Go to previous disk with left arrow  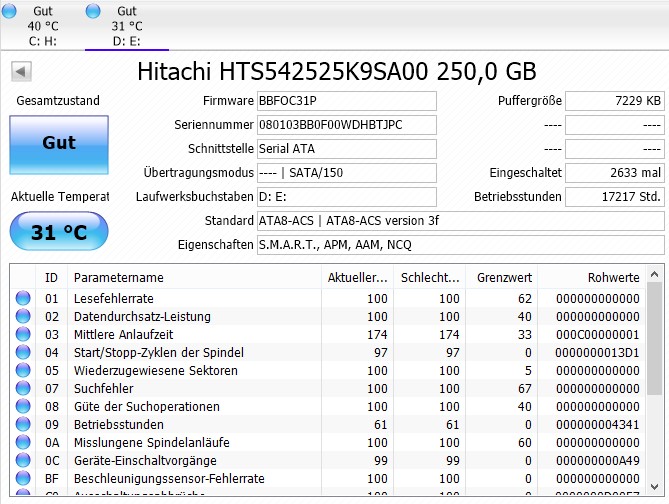pos(21,71)
